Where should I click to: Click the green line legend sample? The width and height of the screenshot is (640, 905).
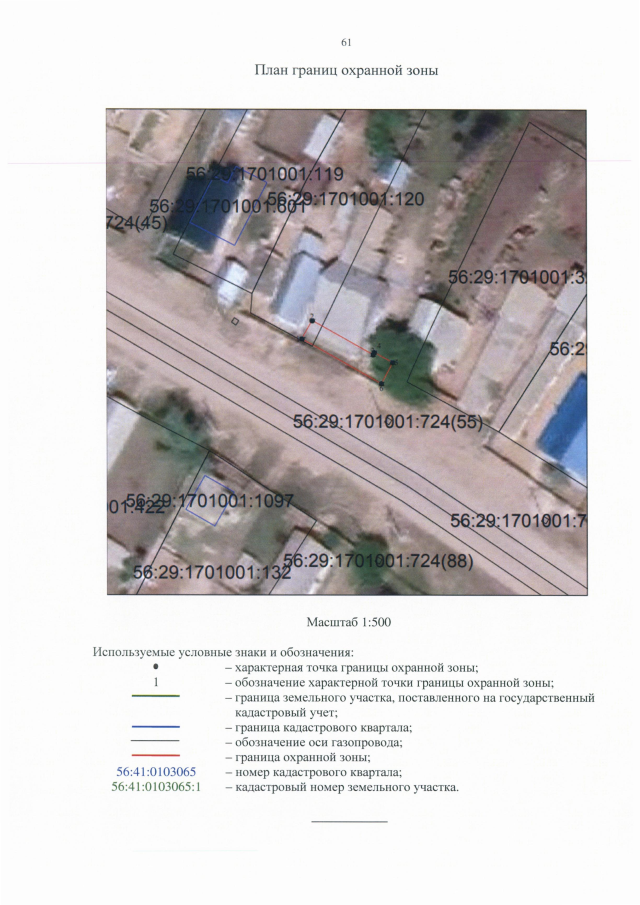click(156, 696)
